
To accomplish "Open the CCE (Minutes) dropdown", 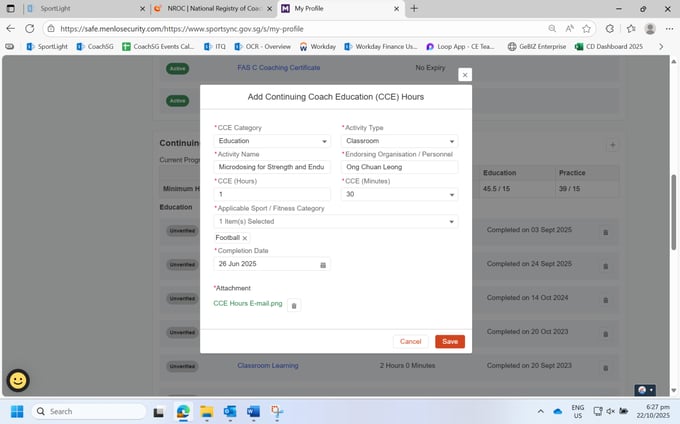I will pos(399,194).
